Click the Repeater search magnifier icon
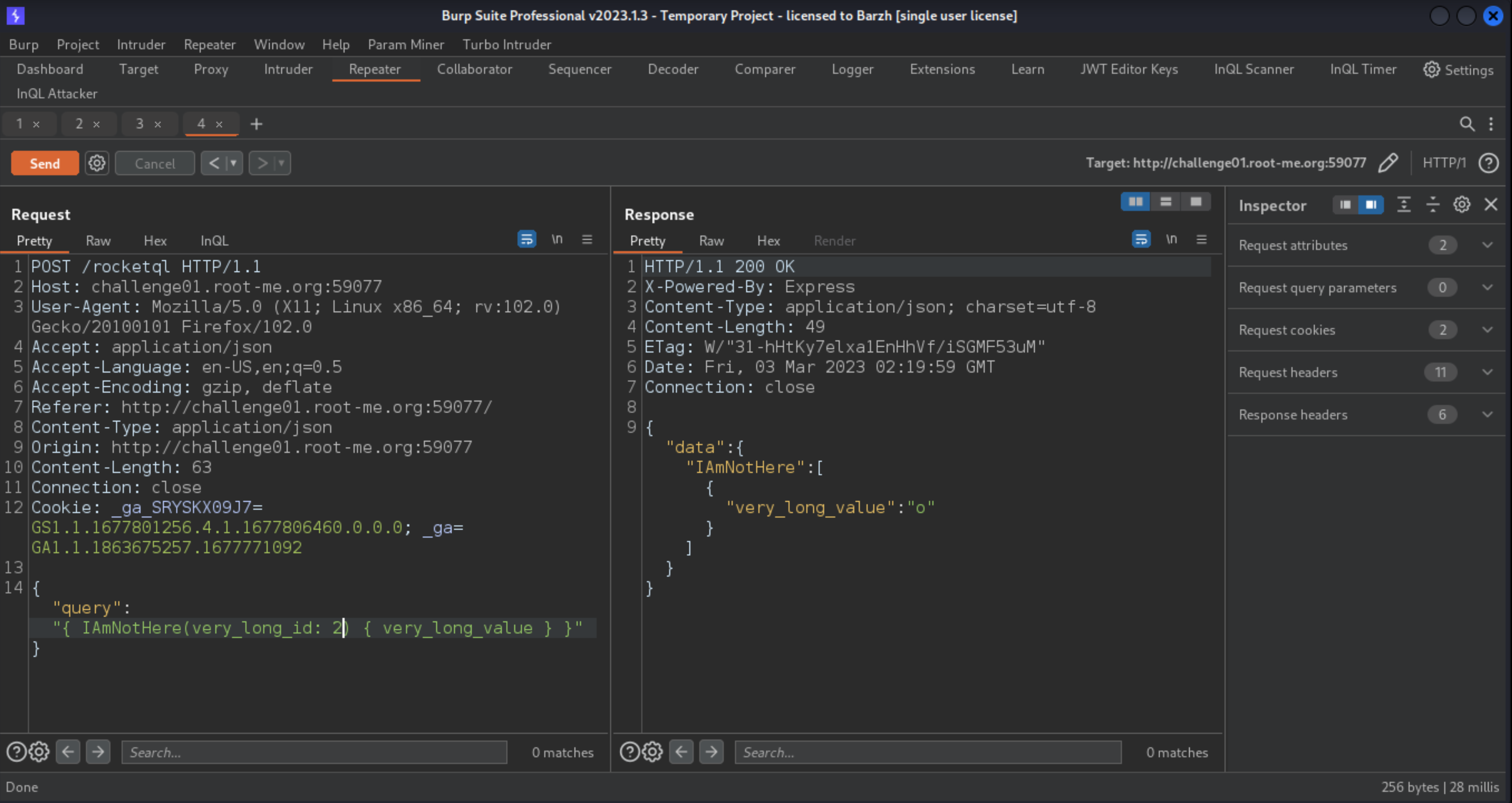 point(1467,124)
